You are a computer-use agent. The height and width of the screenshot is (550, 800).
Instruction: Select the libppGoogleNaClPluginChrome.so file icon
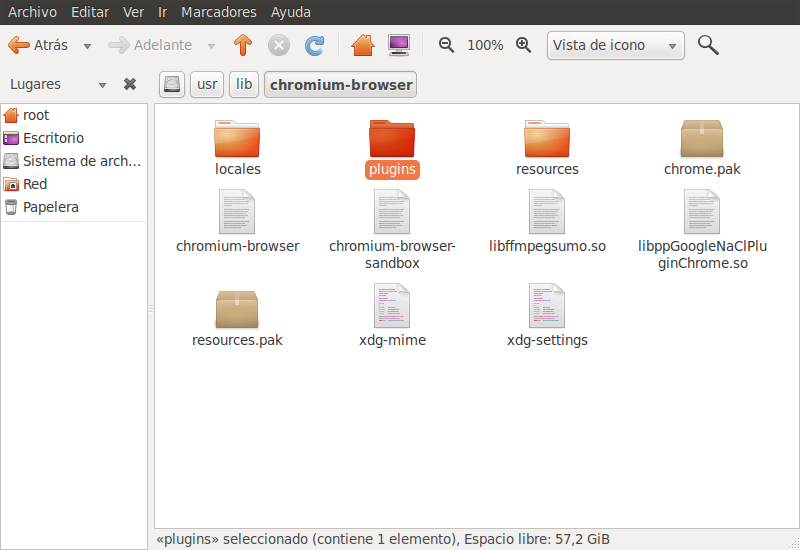(702, 212)
